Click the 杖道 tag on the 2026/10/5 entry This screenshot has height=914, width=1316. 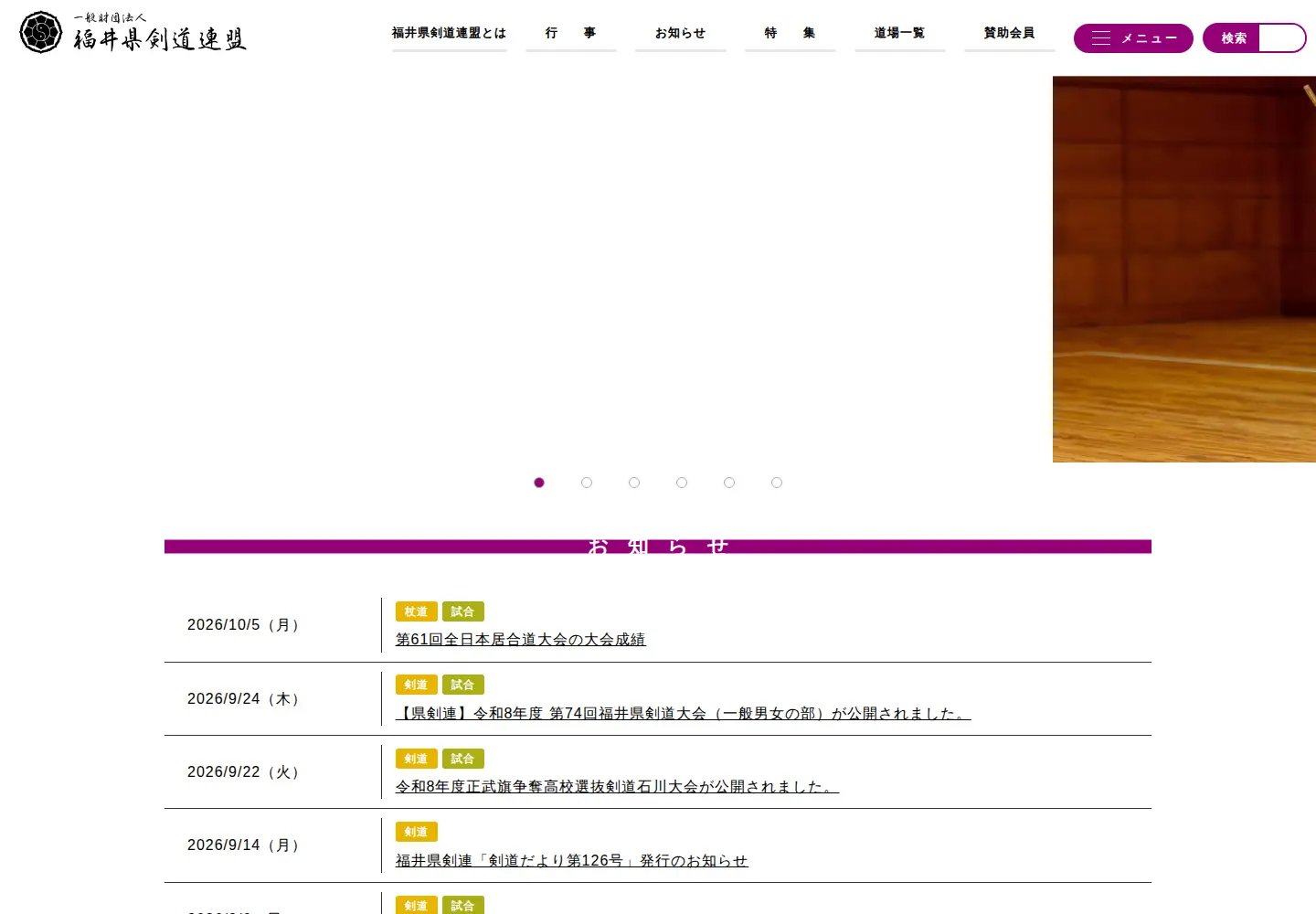417,611
